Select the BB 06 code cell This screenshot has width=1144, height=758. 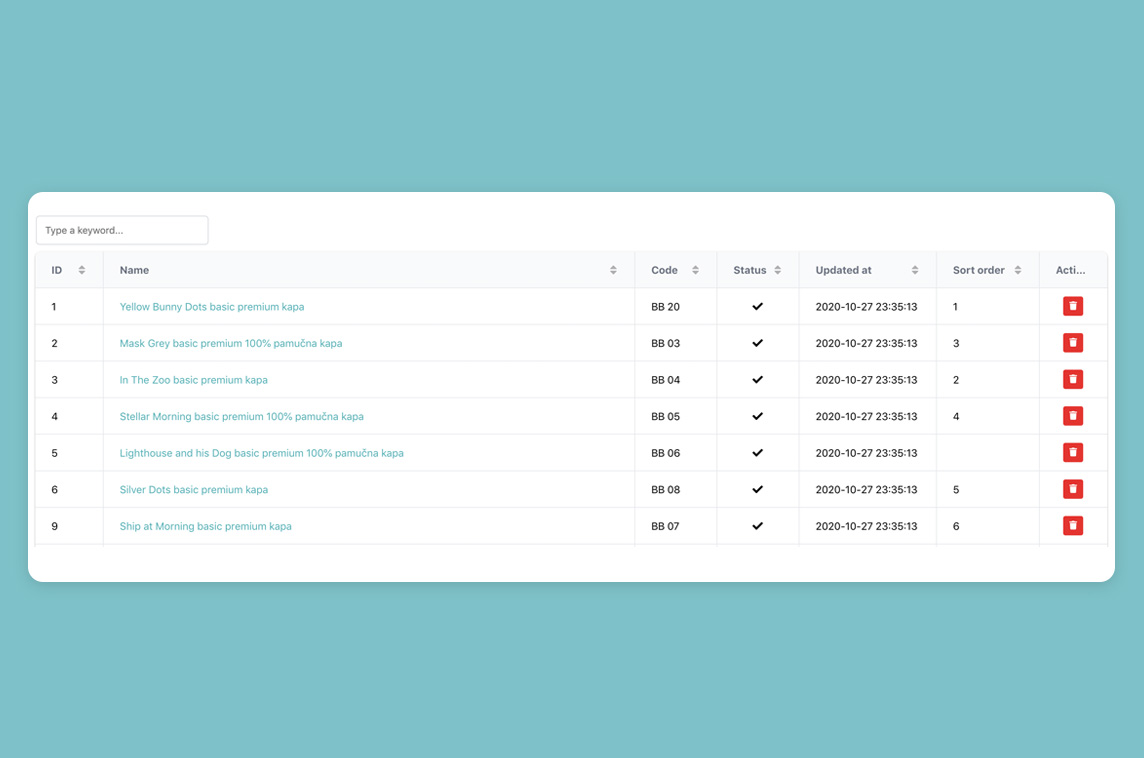coord(665,452)
